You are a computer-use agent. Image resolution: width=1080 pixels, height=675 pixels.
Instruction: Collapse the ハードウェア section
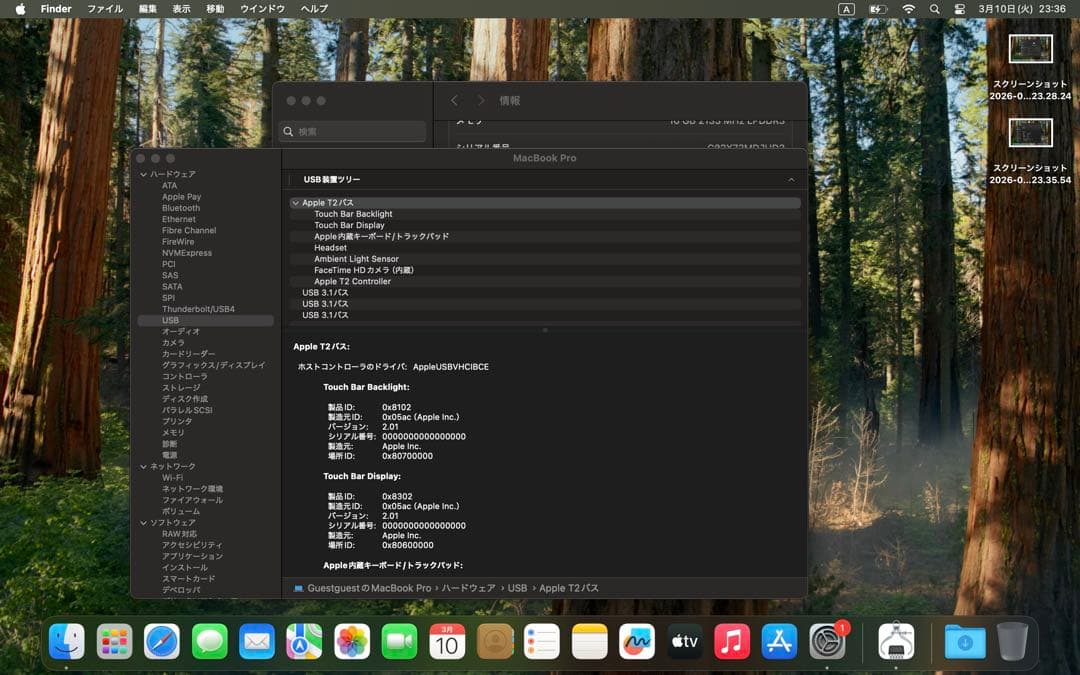(x=143, y=174)
